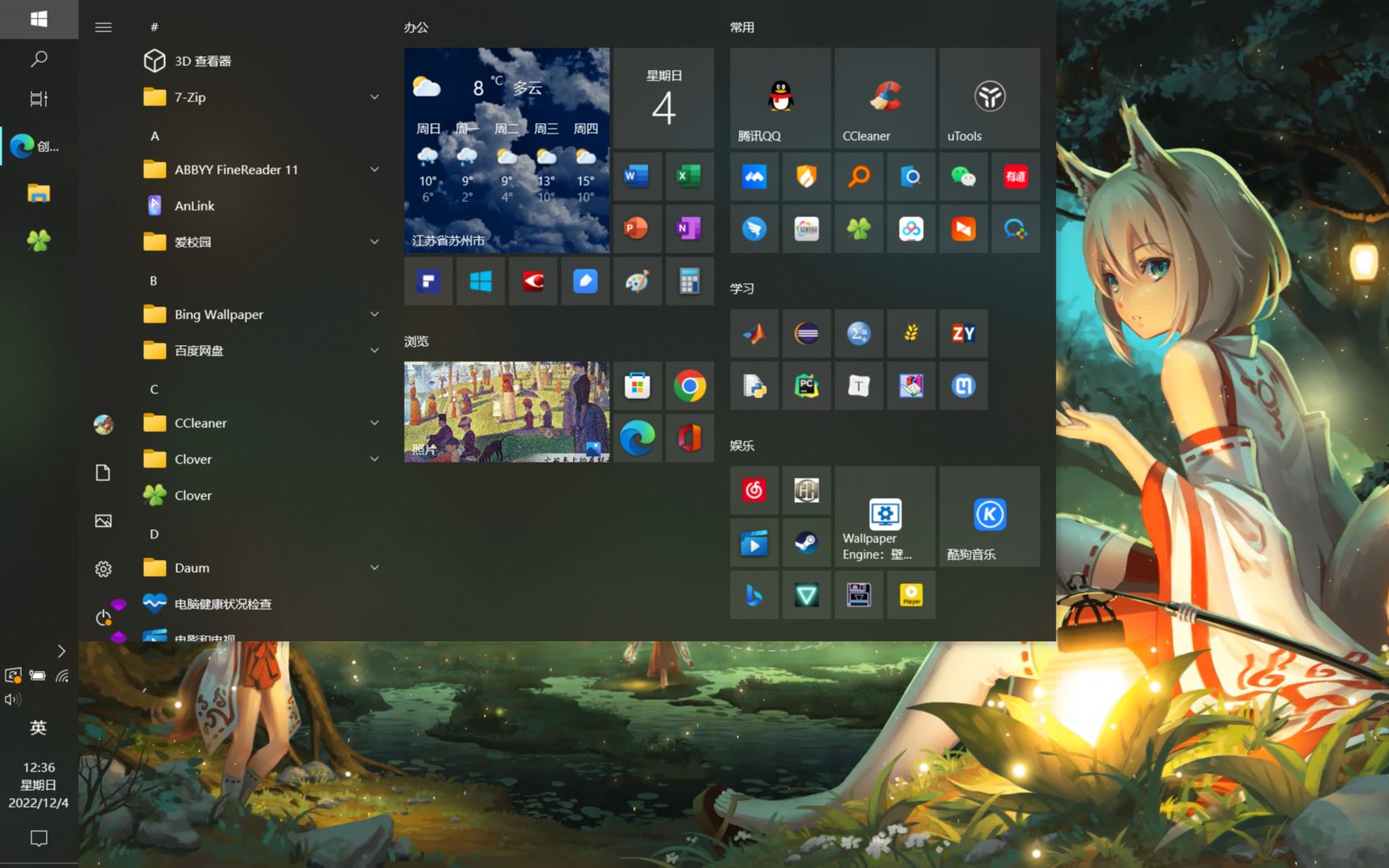Open the yellow Player tile

click(x=911, y=594)
